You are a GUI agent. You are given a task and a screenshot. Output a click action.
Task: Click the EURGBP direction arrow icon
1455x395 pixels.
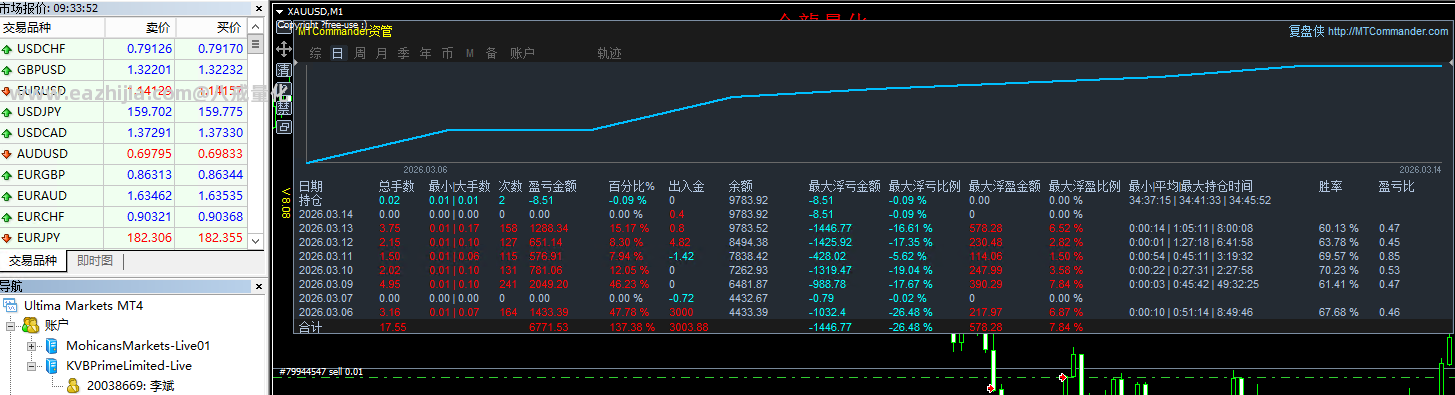point(8,175)
